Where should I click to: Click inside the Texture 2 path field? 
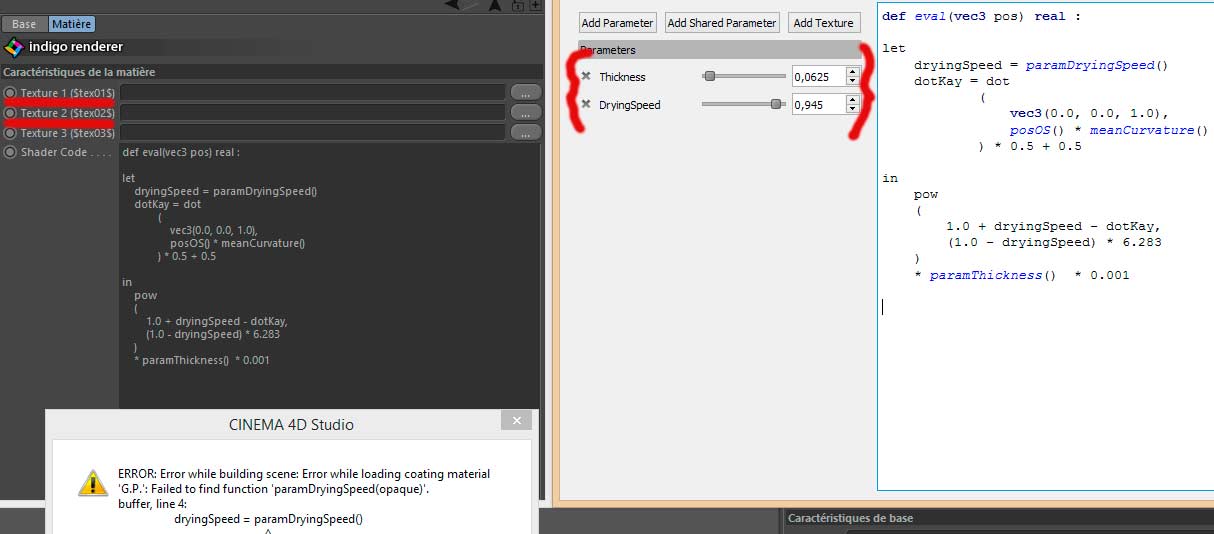point(312,112)
